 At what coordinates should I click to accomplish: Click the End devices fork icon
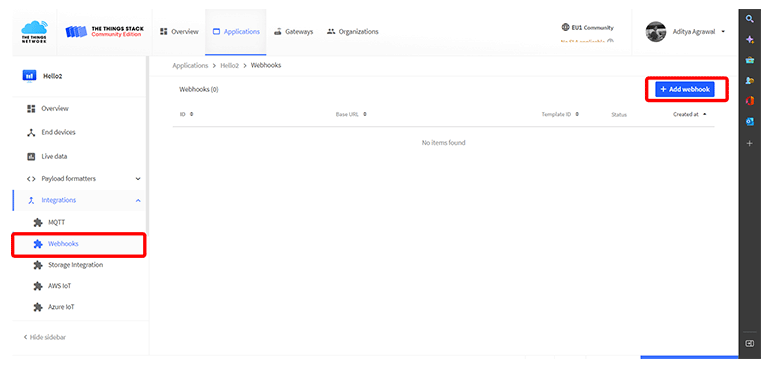click(31, 132)
